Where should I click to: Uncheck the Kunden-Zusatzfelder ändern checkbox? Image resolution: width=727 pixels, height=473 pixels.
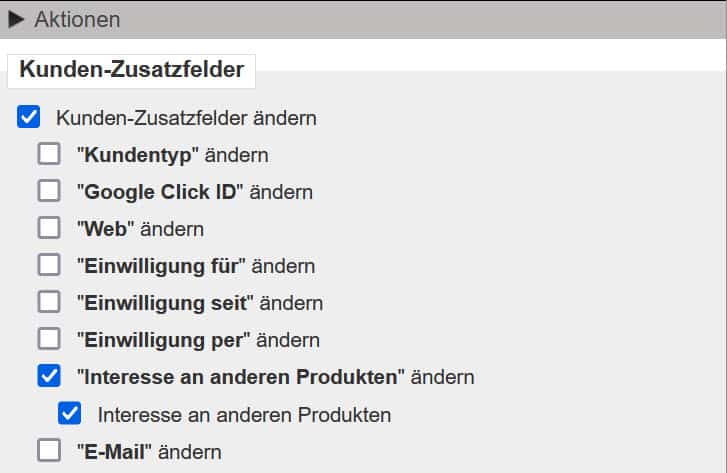pyautogui.click(x=29, y=118)
